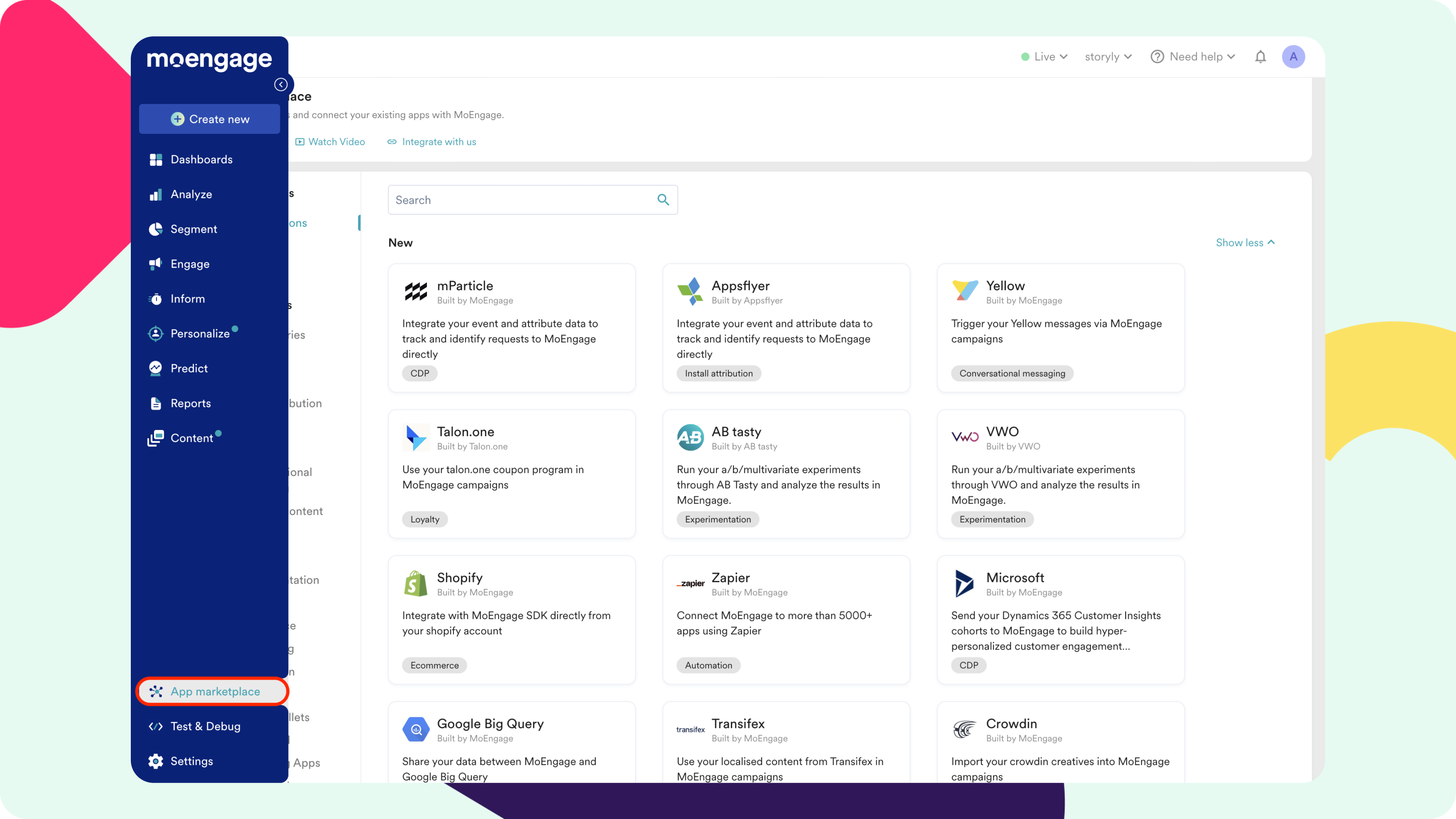Image resolution: width=1456 pixels, height=819 pixels.
Task: Click into the Search input field
Action: click(520, 199)
